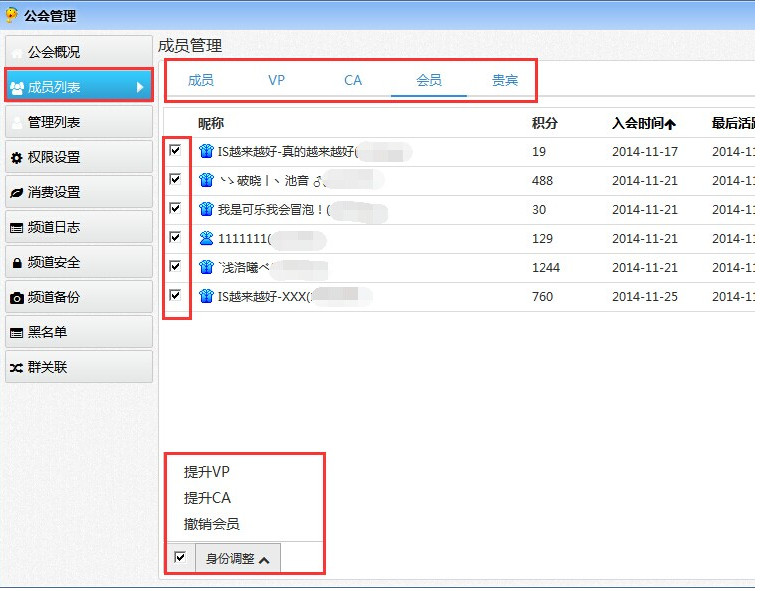This screenshot has width=763, height=591.
Task: Uncheck the checkbox for the 积分 1244 member
Action: tap(176, 266)
